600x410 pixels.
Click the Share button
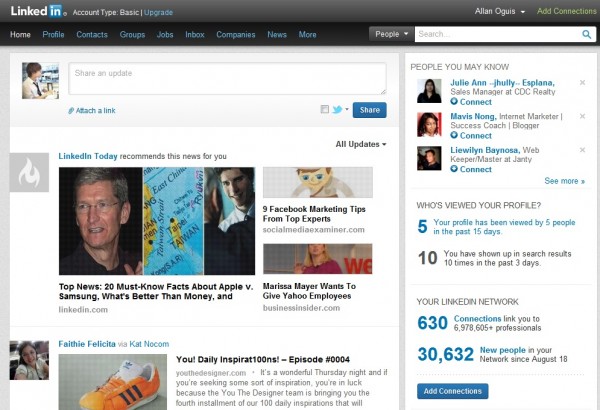[x=370, y=110]
